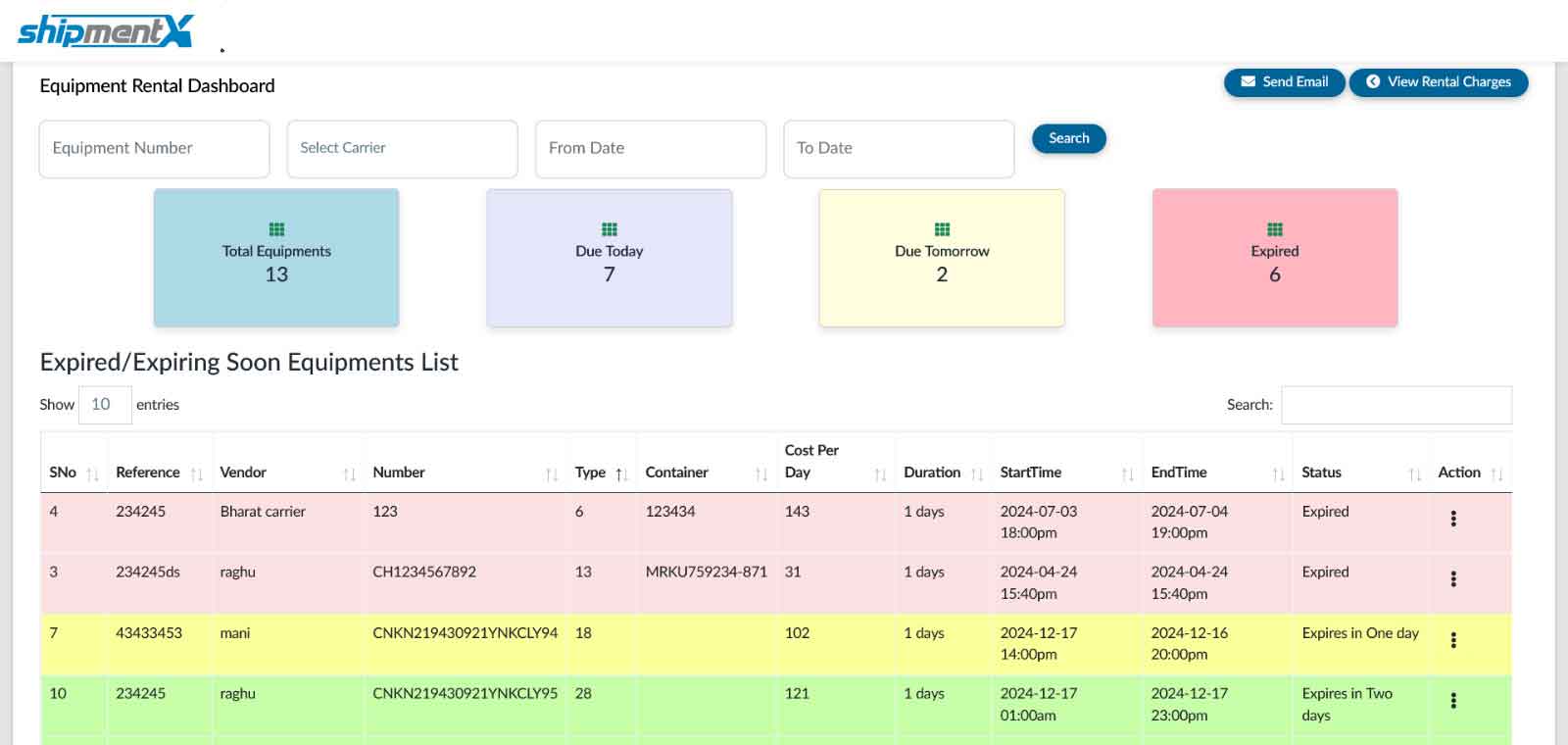Image resolution: width=1568 pixels, height=745 pixels.
Task: Focus the Equipment Number field
Action: coord(154,149)
